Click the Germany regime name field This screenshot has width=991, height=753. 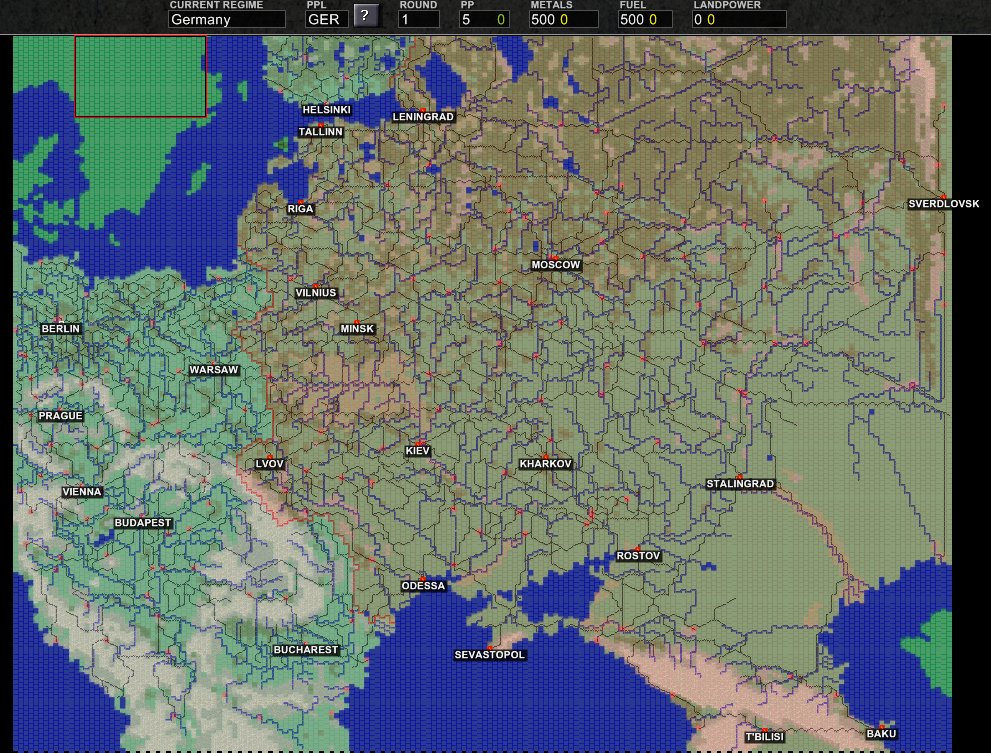tap(227, 19)
